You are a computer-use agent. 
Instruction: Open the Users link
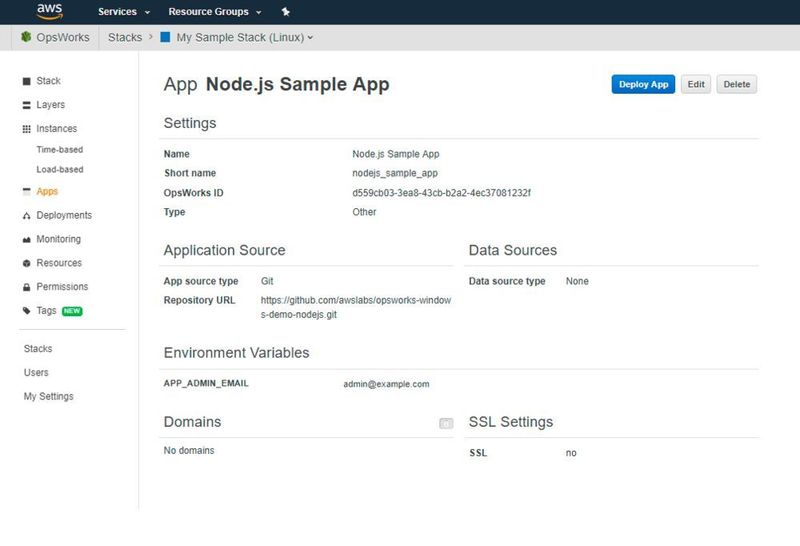[x=36, y=373]
